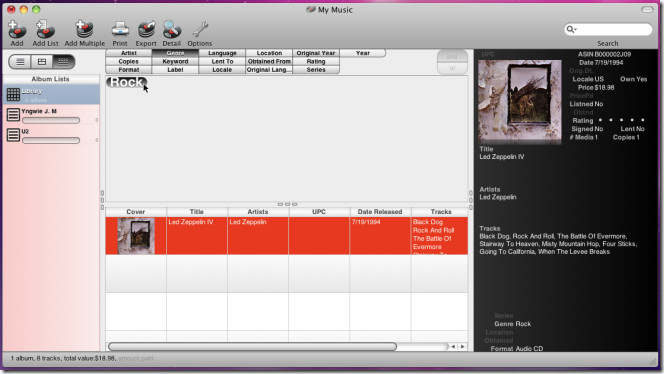Set the rating dots in detail pane
The width and height of the screenshot is (664, 374).
tap(621, 120)
